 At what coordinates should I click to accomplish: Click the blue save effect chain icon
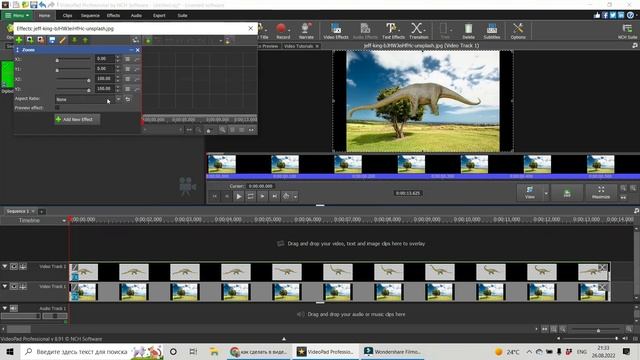click(x=52, y=40)
